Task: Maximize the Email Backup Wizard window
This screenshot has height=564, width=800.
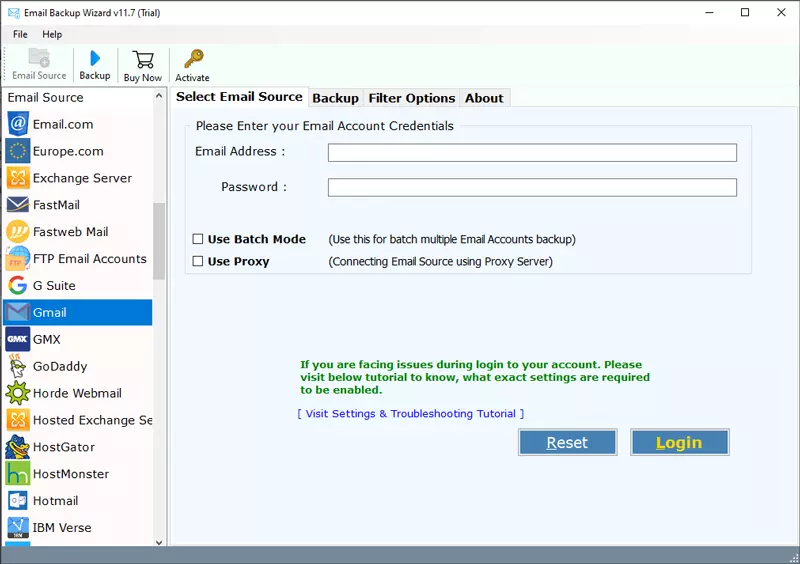Action: click(x=745, y=12)
